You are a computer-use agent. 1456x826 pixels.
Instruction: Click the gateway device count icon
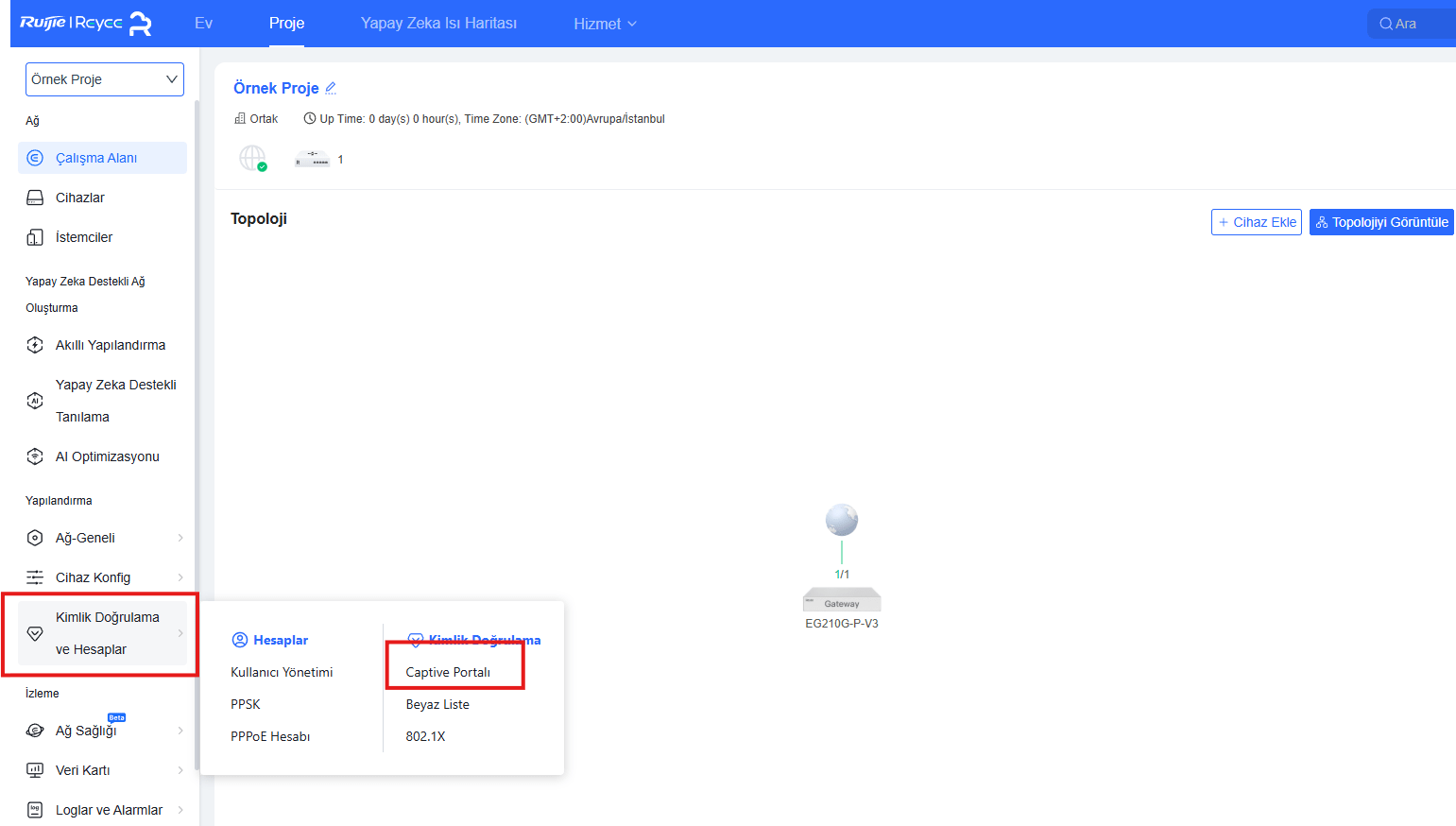click(313, 159)
